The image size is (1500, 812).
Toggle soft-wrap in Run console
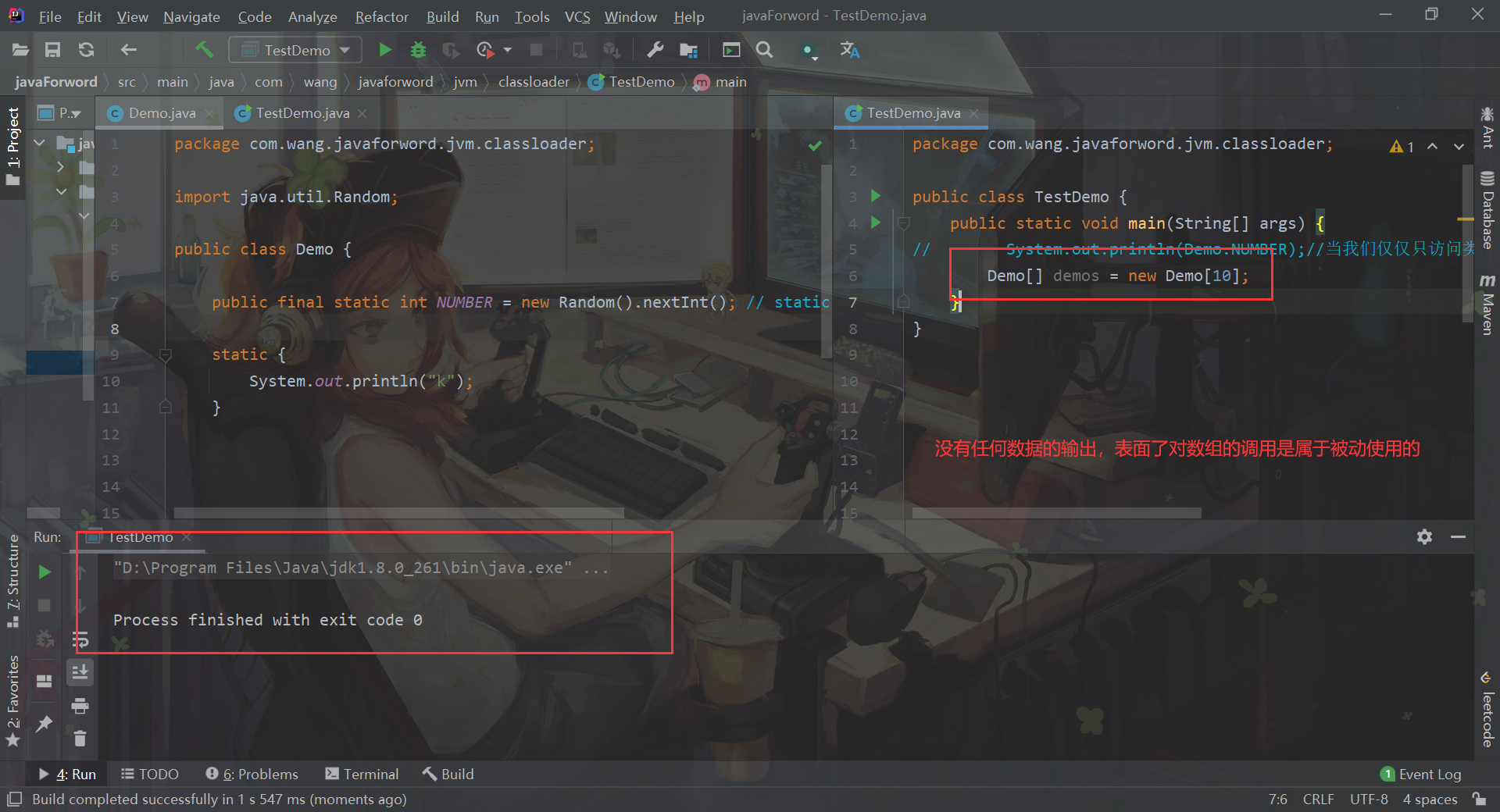coord(80,640)
